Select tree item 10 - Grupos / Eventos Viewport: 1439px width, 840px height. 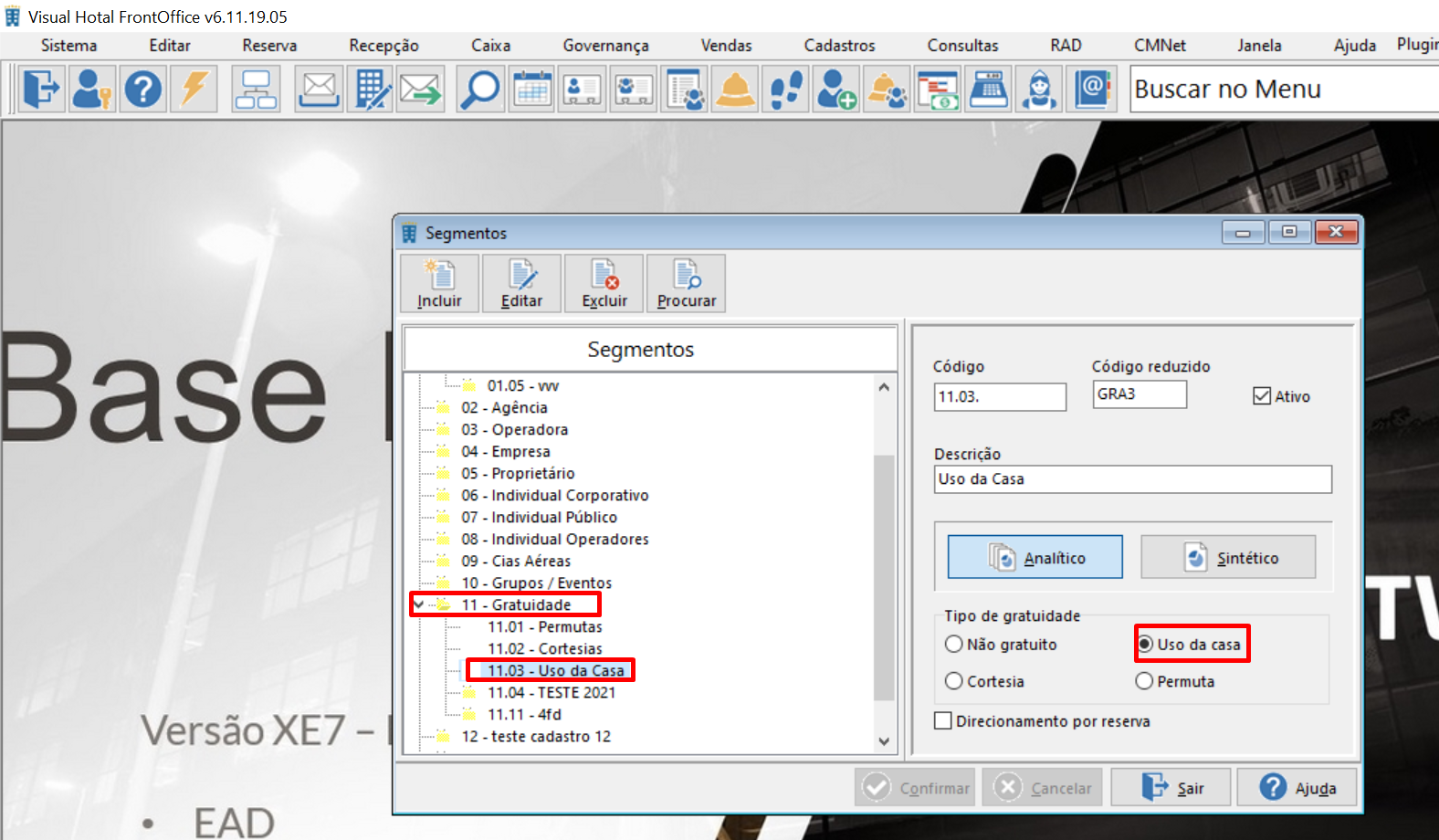[x=537, y=583]
